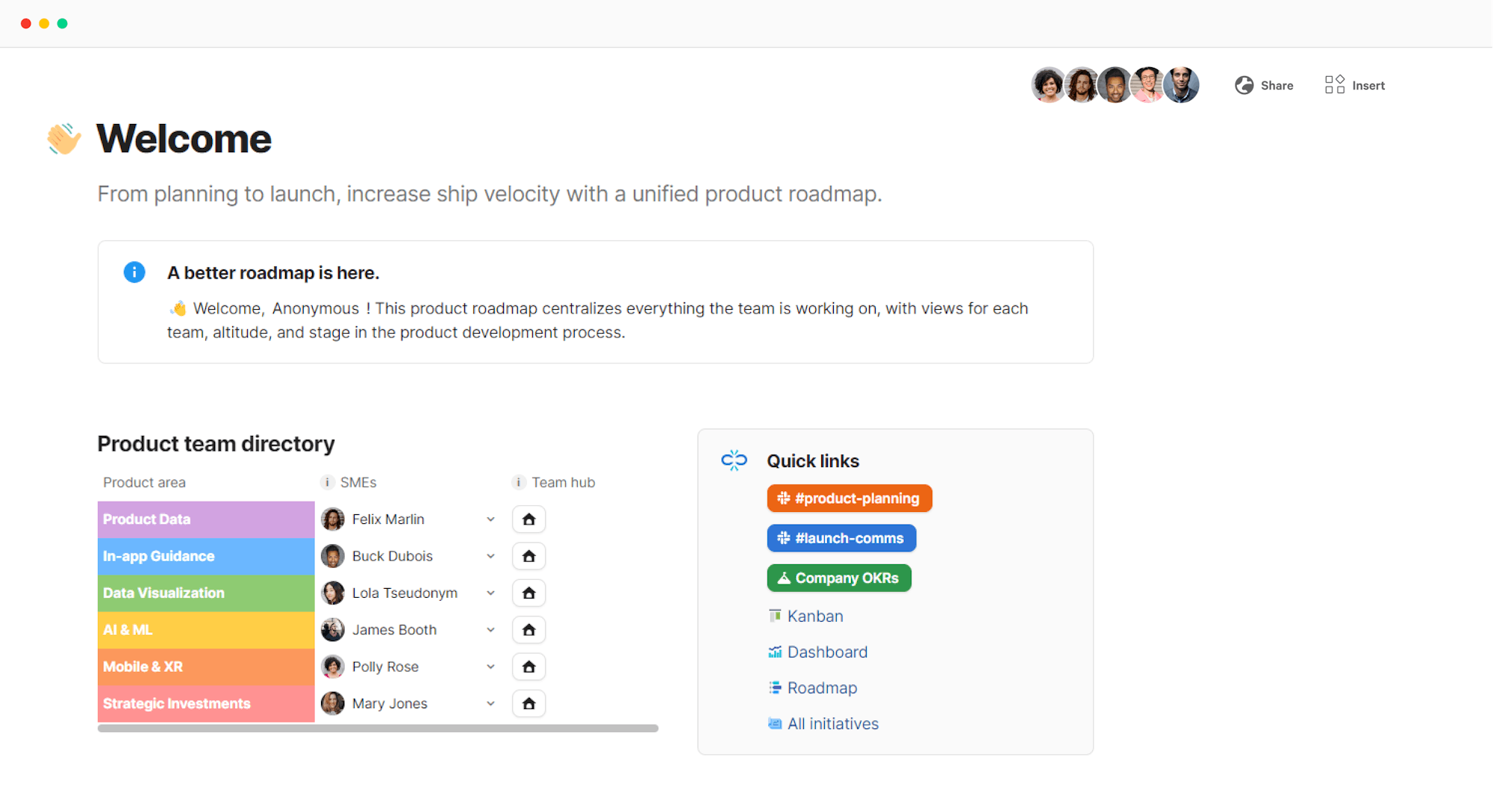Viewport: 1493px width, 812px height.
Task: Open Lola Tseudonym's team hub home icon
Action: tap(529, 593)
